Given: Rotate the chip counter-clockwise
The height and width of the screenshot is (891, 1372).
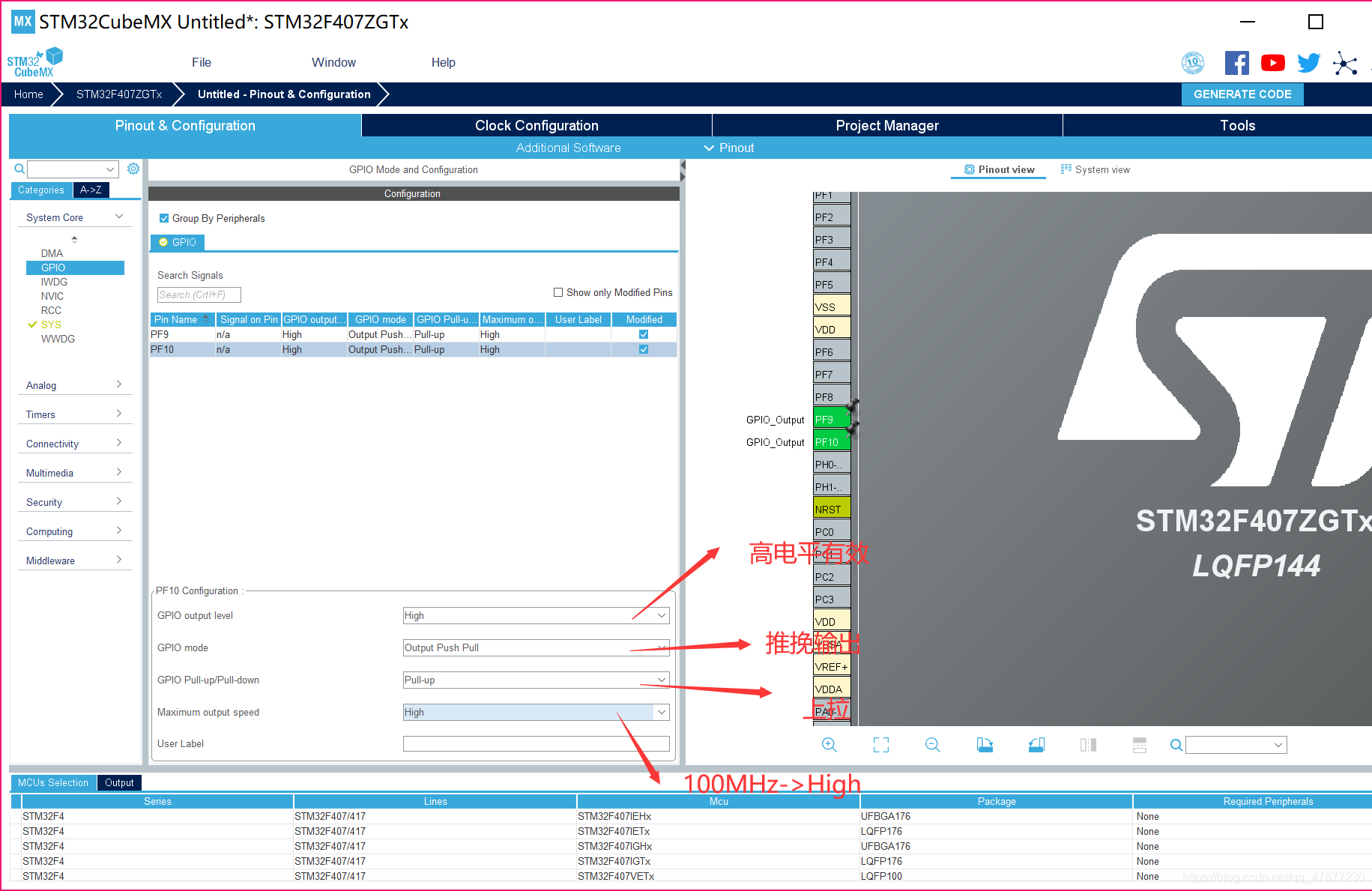Looking at the screenshot, I should coord(1036,745).
